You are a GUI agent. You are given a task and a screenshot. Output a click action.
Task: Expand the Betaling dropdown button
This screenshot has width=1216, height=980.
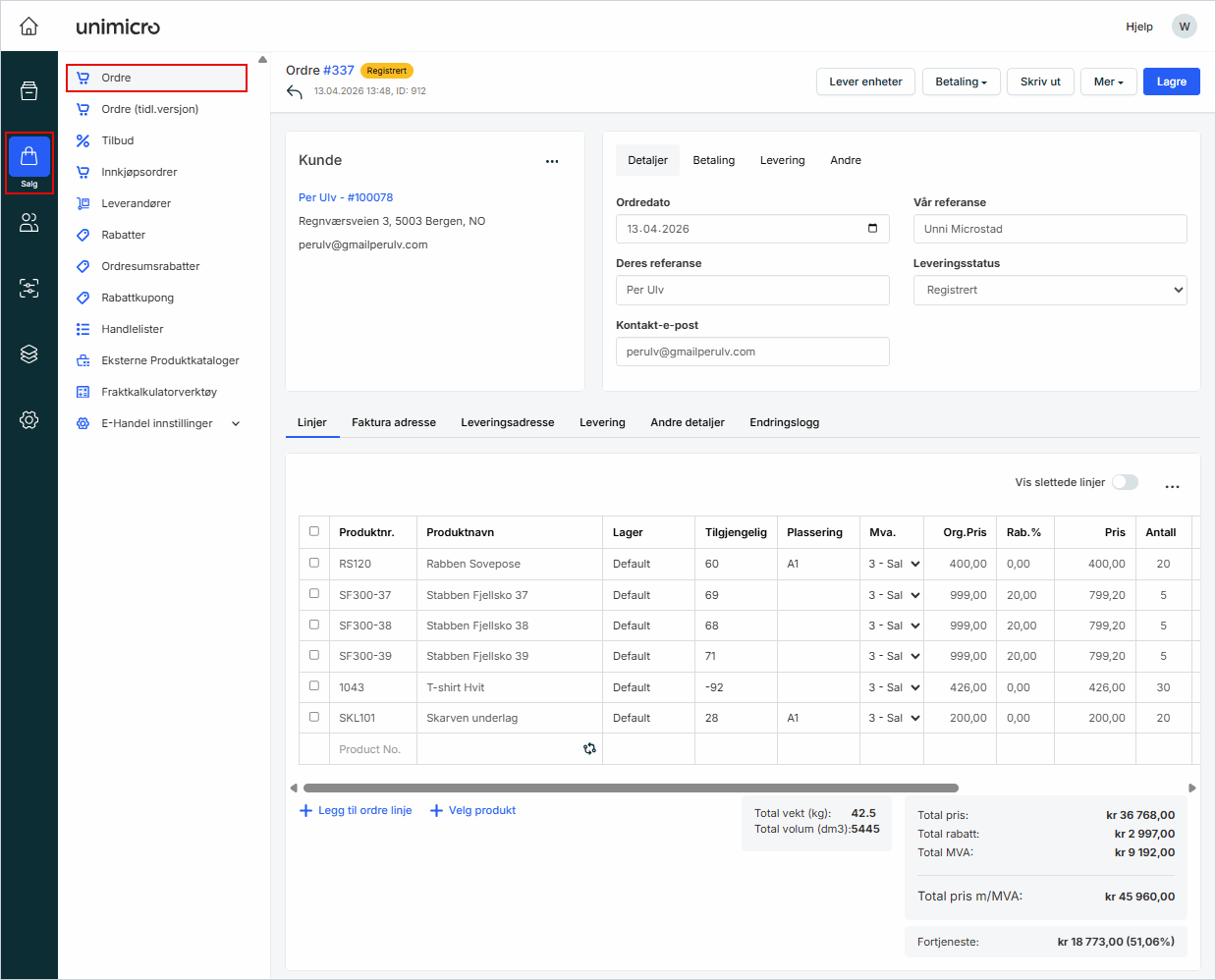pos(961,82)
